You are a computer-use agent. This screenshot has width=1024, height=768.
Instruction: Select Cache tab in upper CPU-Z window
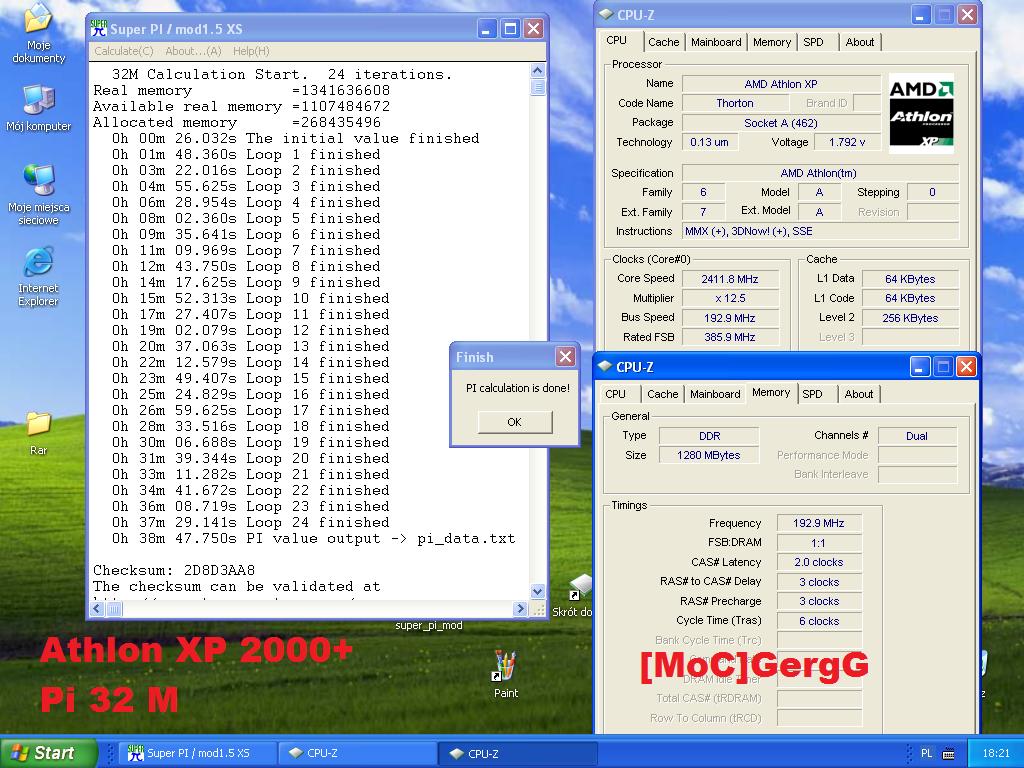point(664,42)
